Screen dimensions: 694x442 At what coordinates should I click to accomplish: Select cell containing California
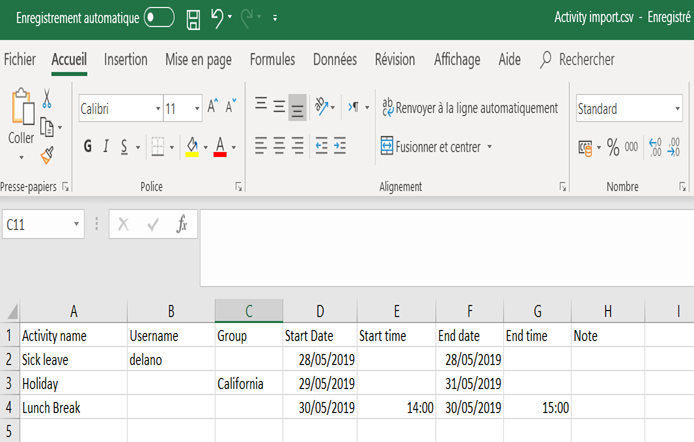(248, 383)
